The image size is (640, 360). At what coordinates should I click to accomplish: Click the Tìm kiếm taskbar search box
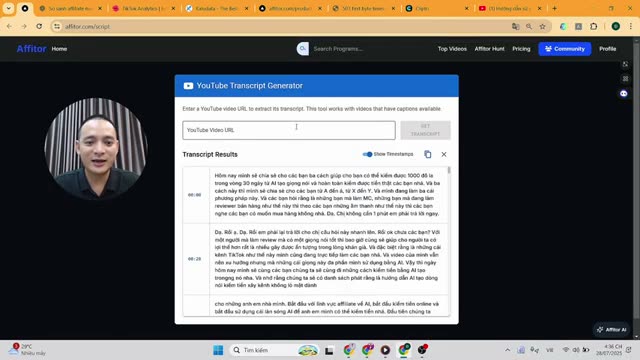(274, 350)
